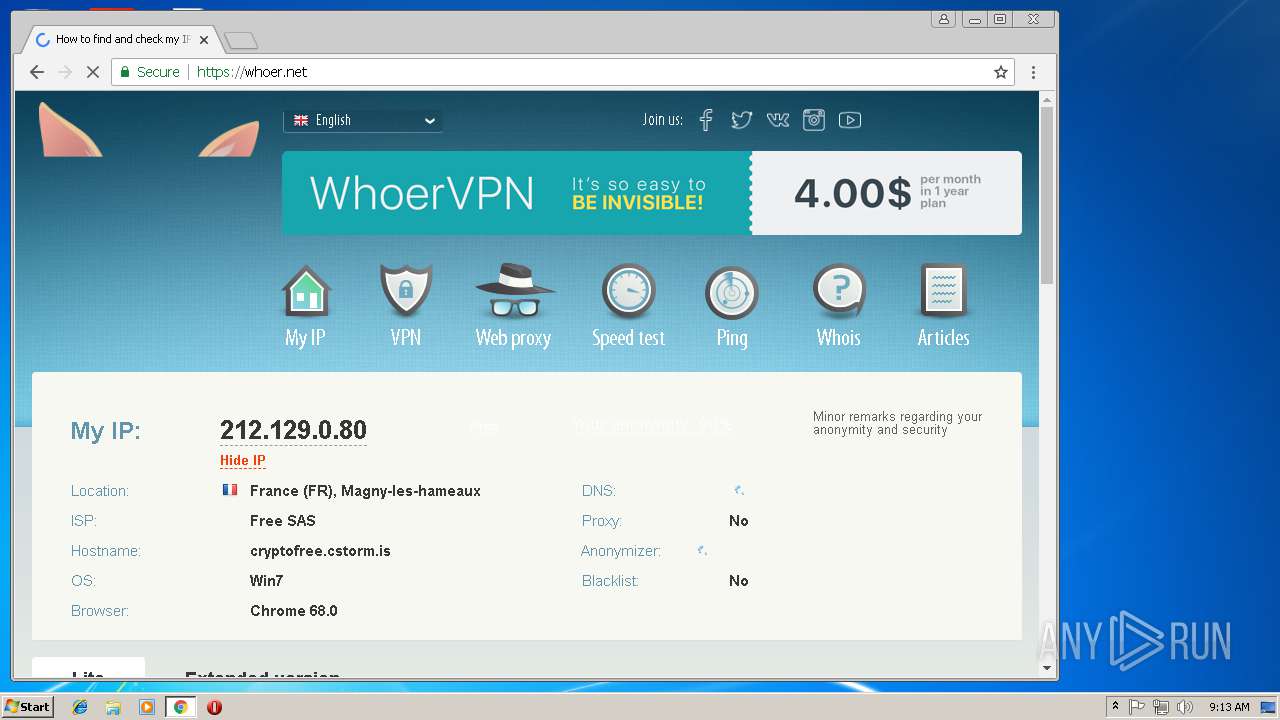Viewport: 1280px width, 720px height.
Task: Open the Web proxy hat icon
Action: tap(514, 292)
